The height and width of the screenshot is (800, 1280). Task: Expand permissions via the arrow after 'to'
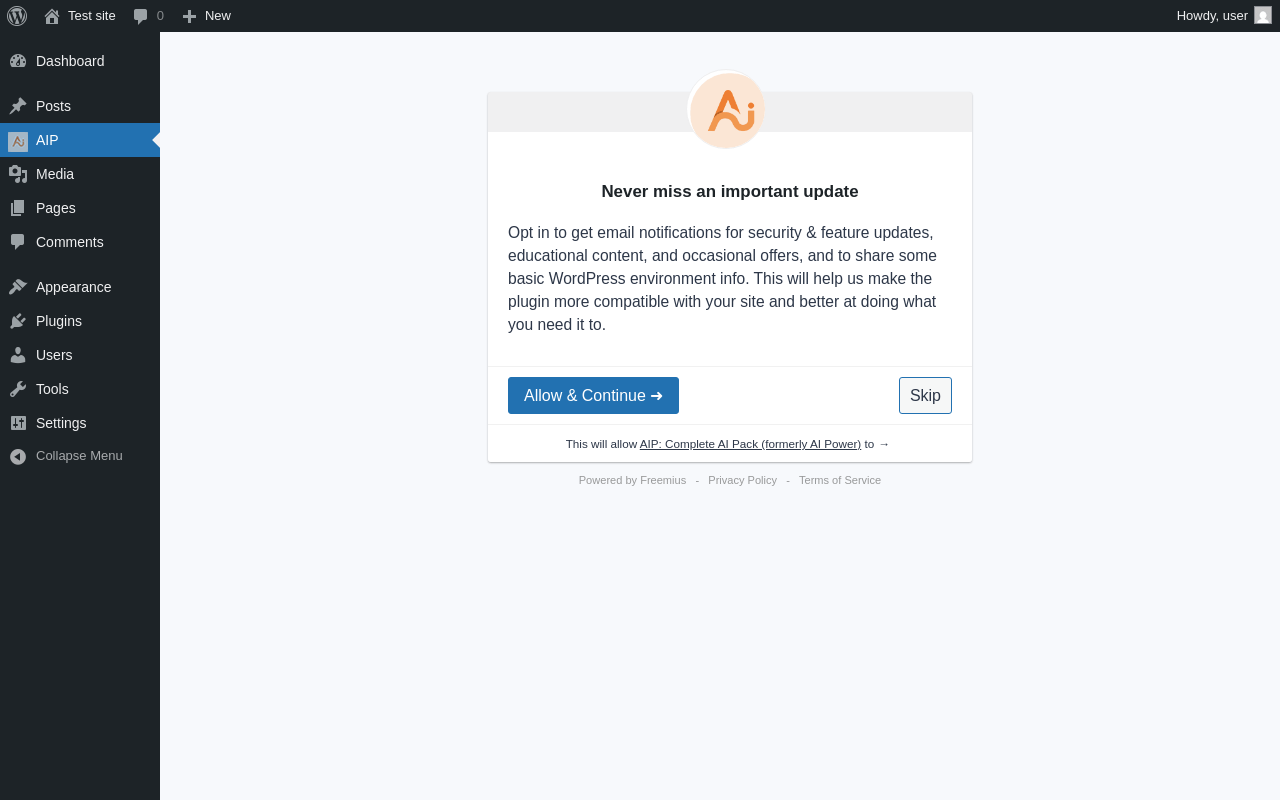point(884,444)
